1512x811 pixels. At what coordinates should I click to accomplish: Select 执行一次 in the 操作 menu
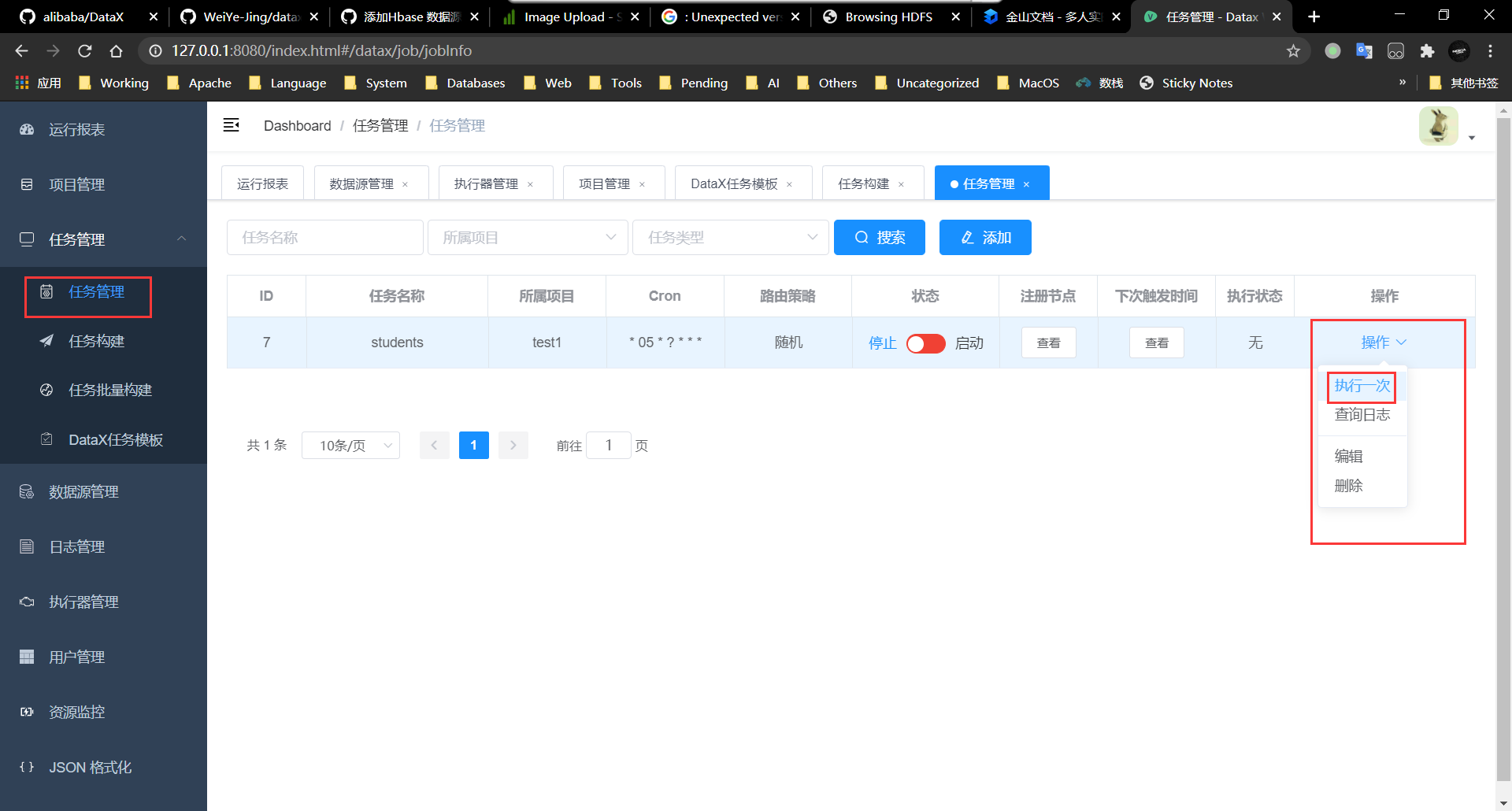pyautogui.click(x=1361, y=386)
